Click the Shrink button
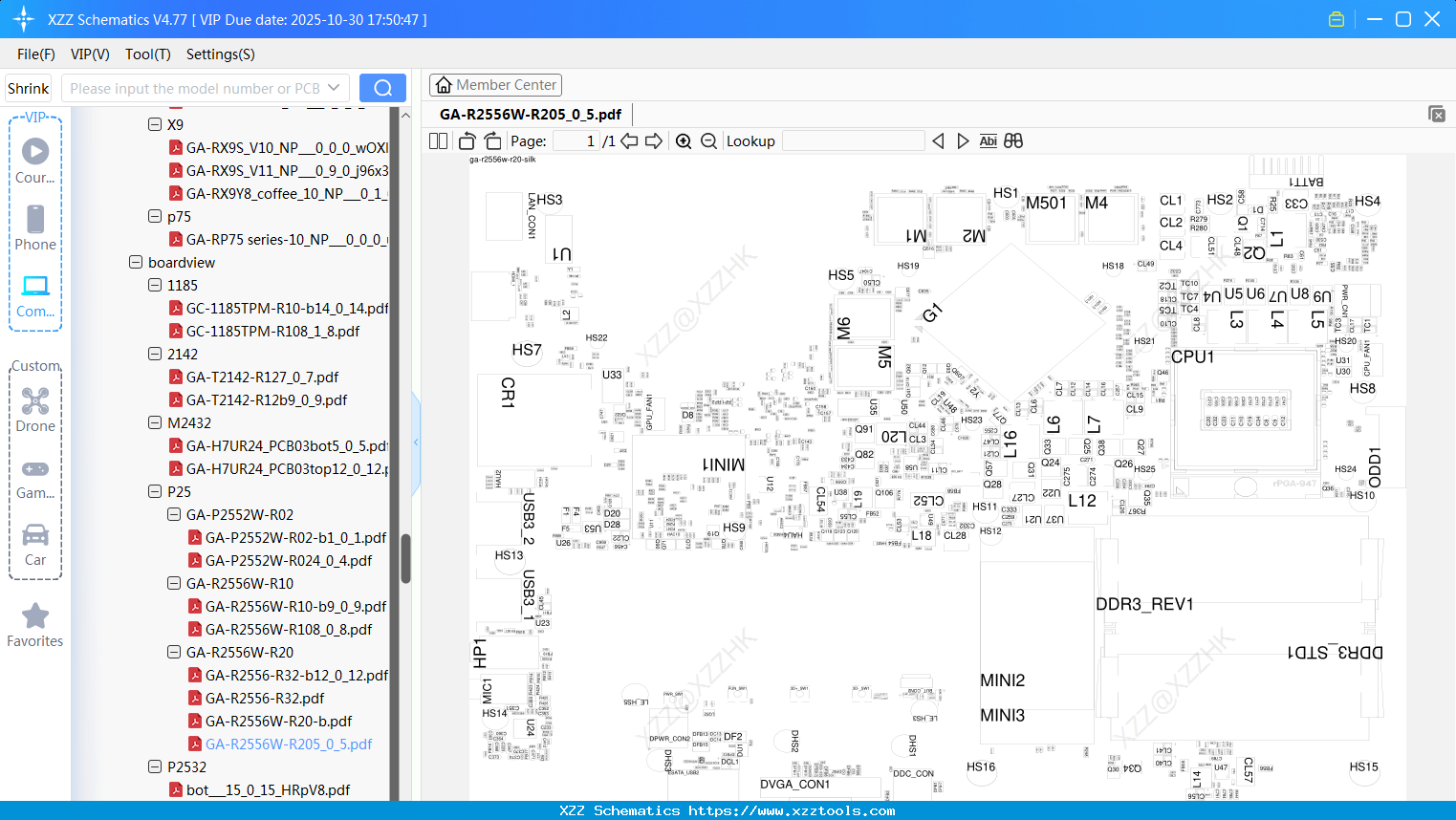 point(29,88)
